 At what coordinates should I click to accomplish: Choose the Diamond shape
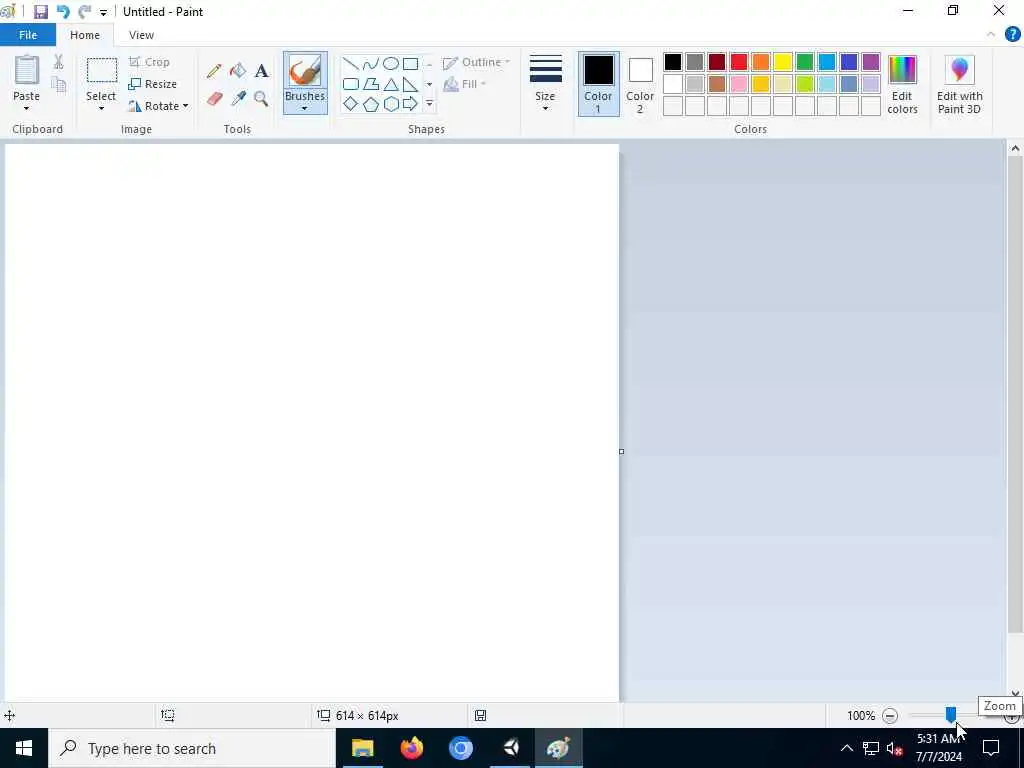click(x=351, y=104)
